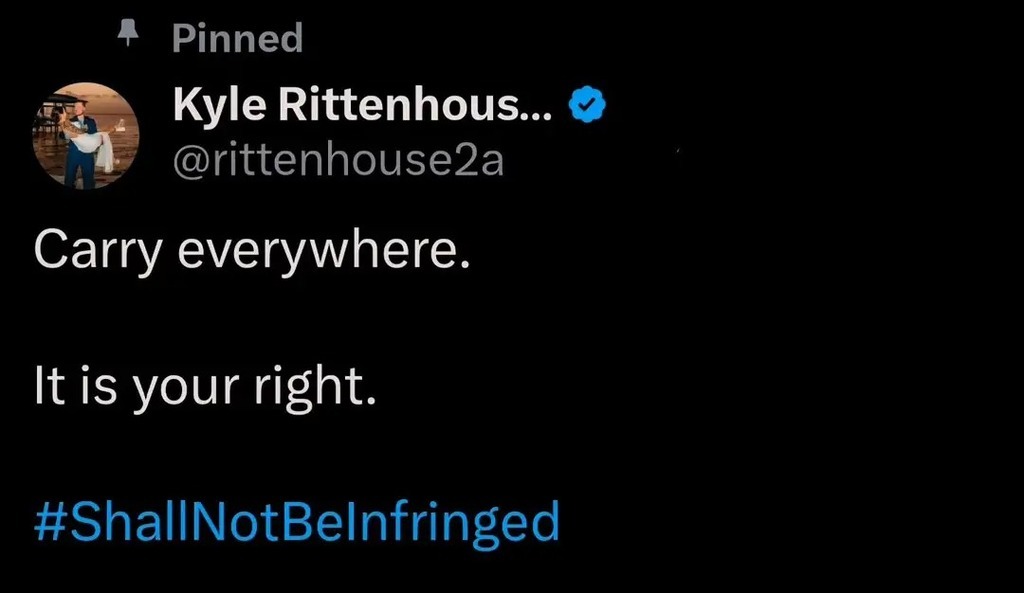Click the "It is your right." line
This screenshot has width=1024, height=593.
[205, 387]
